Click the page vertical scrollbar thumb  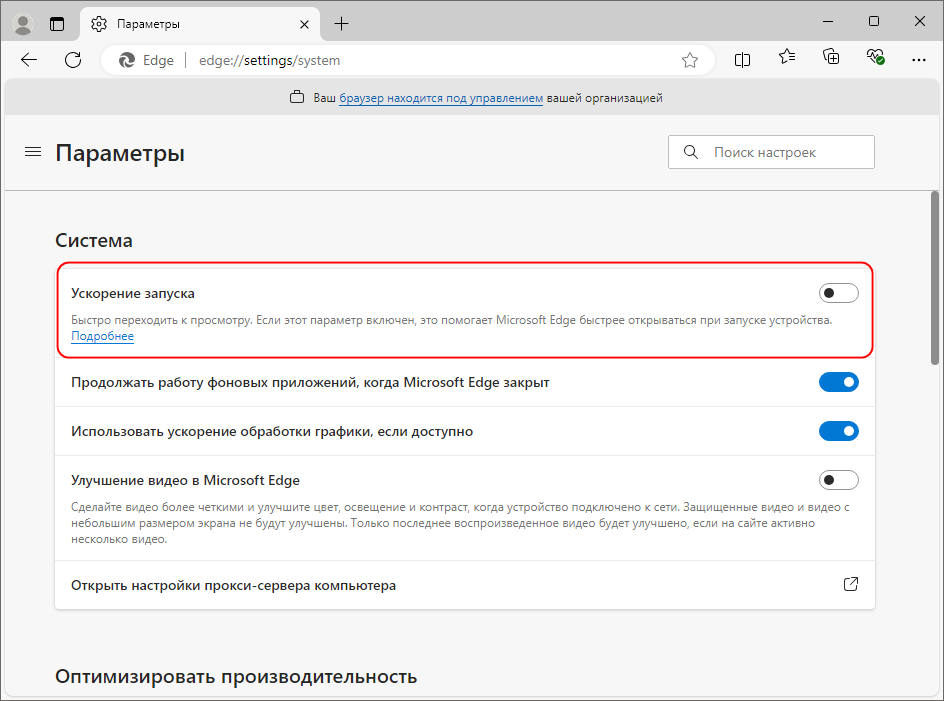934,278
